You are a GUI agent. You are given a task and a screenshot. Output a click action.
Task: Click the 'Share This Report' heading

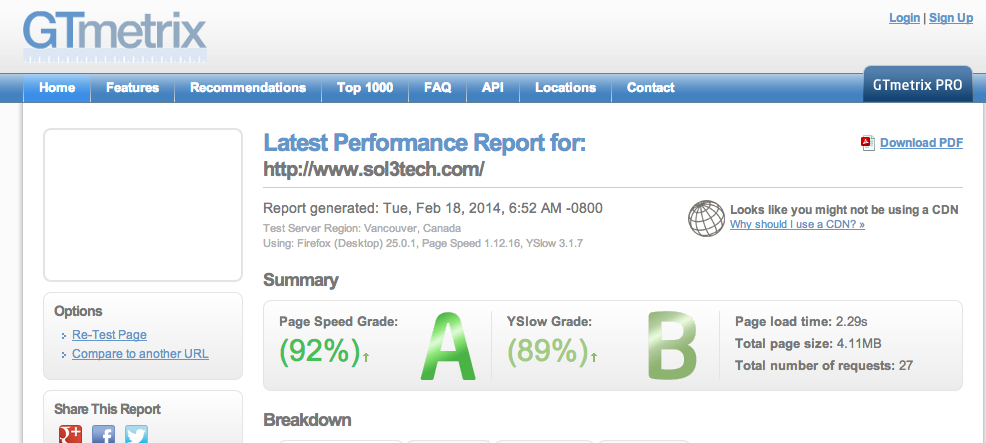pyautogui.click(x=107, y=409)
